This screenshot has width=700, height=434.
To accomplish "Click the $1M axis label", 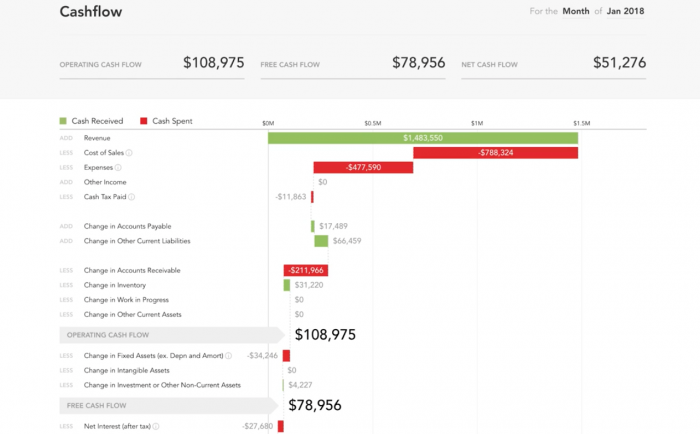I will pyautogui.click(x=477, y=123).
